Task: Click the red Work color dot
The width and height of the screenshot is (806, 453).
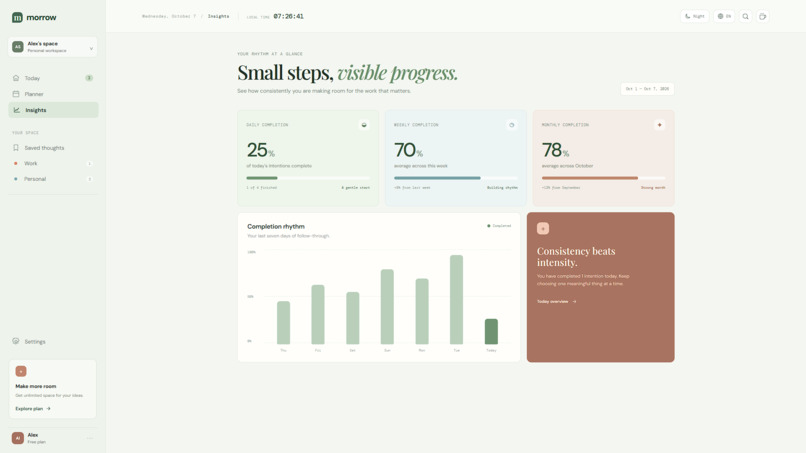Action: click(15, 164)
